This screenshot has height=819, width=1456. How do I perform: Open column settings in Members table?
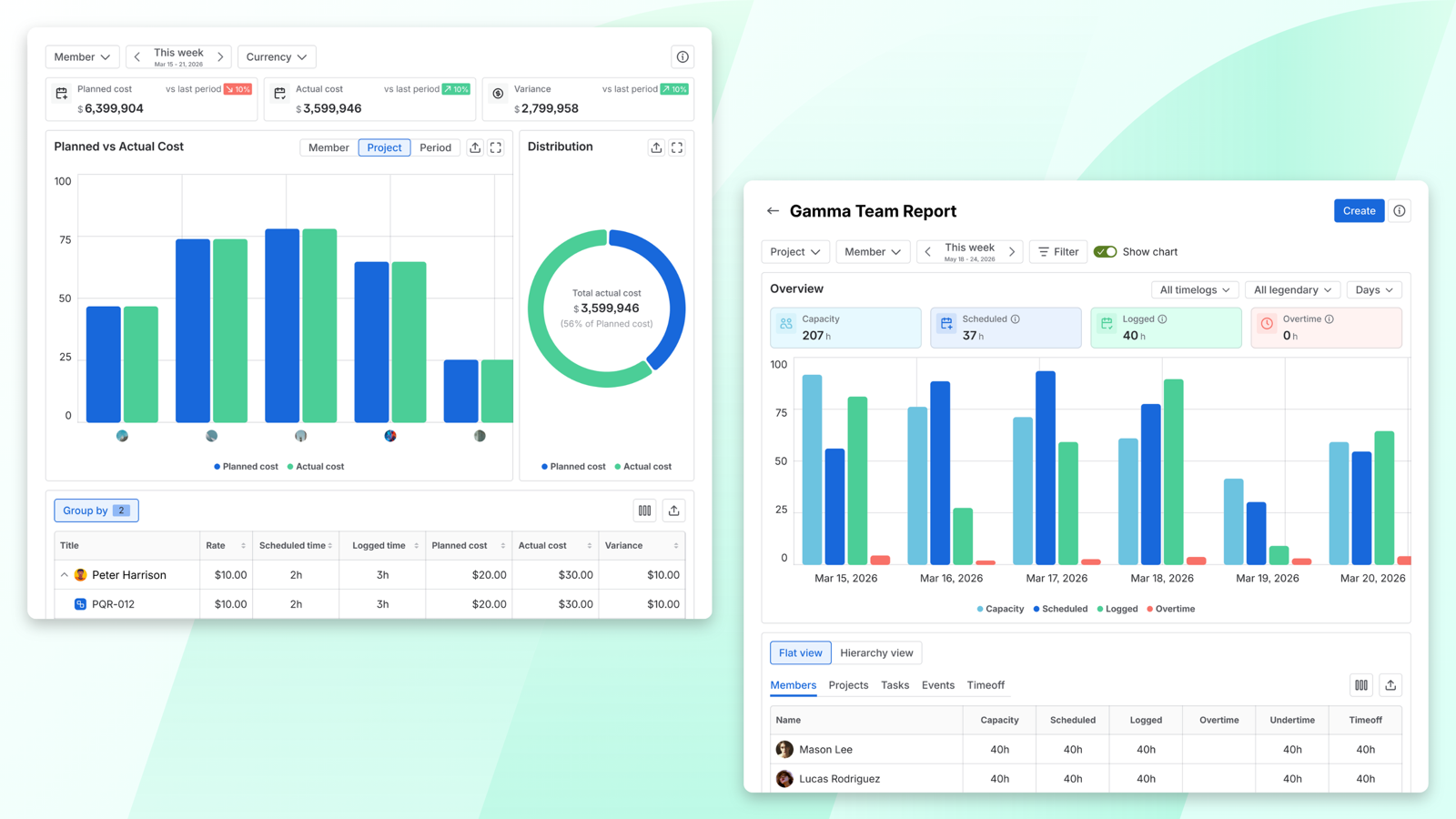[x=1361, y=685]
